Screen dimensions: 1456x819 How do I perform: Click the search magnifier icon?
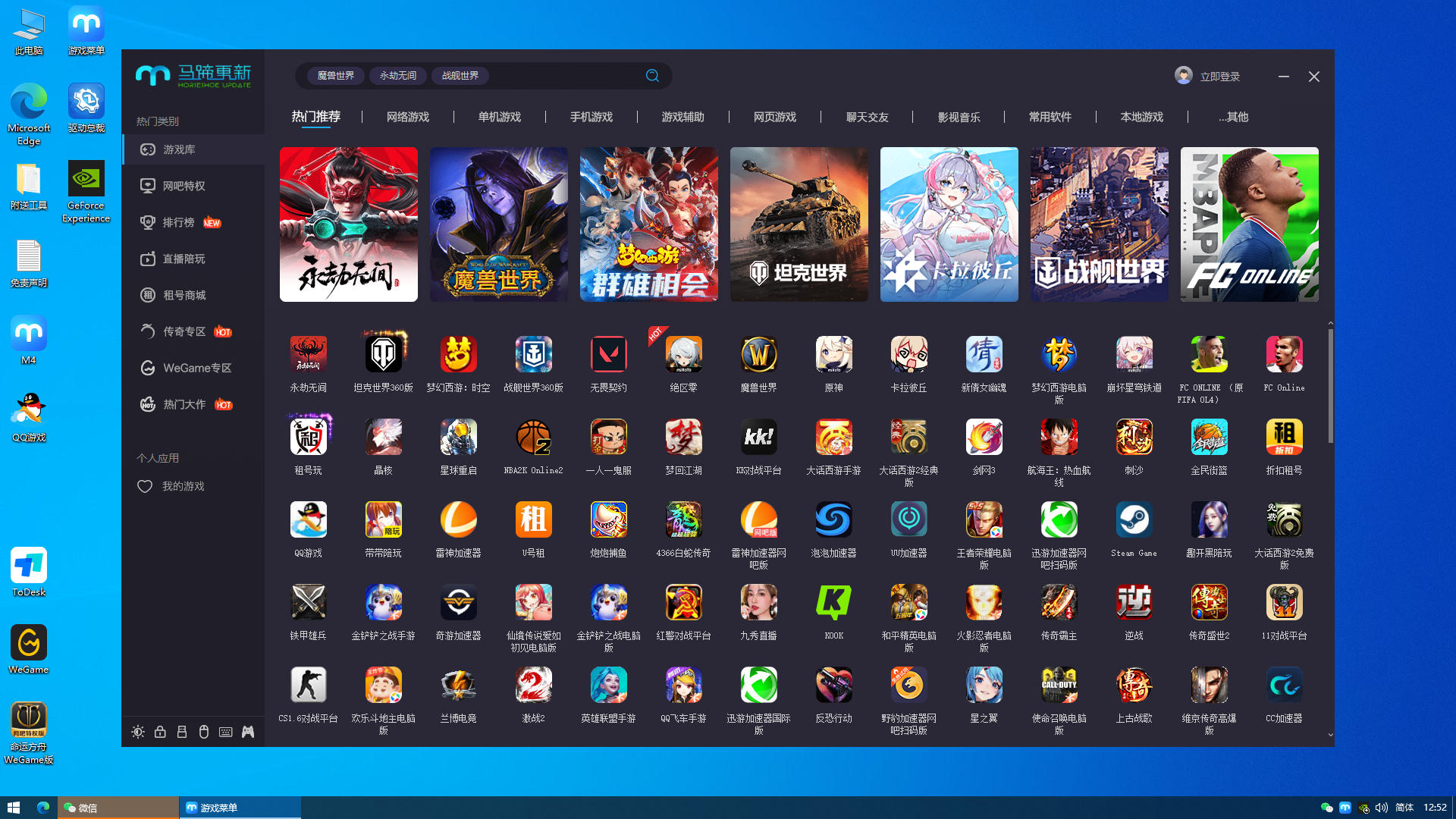652,76
